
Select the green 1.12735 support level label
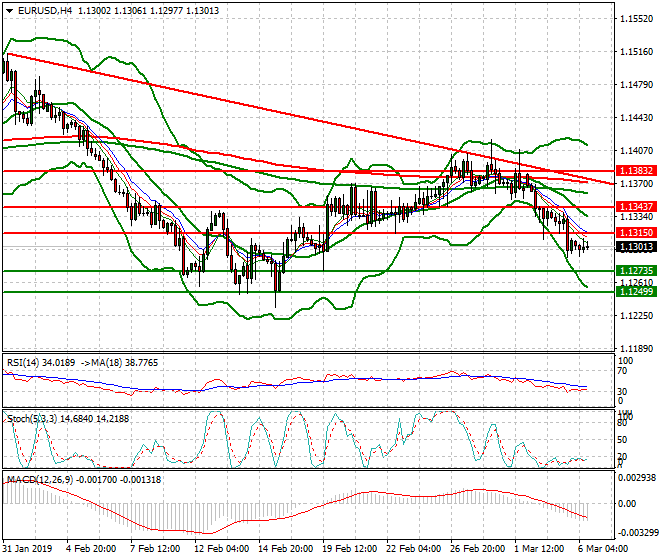[x=636, y=271]
